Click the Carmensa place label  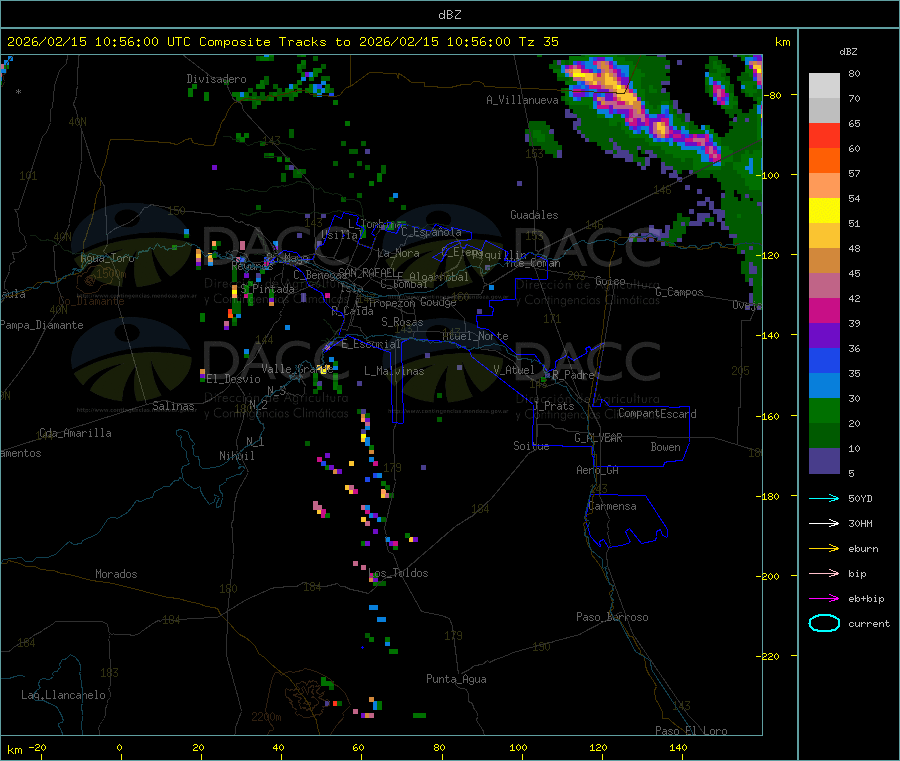pyautogui.click(x=612, y=506)
